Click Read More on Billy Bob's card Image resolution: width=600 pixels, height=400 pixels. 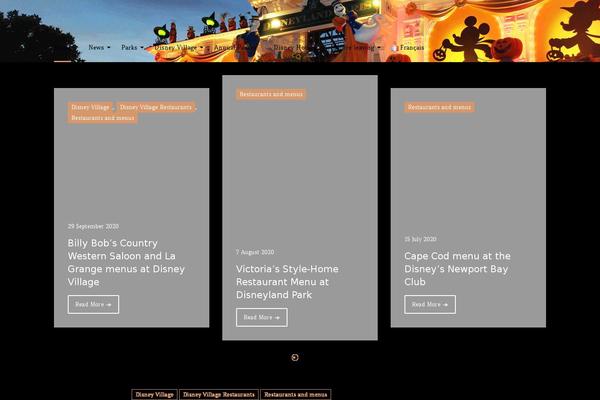click(93, 305)
